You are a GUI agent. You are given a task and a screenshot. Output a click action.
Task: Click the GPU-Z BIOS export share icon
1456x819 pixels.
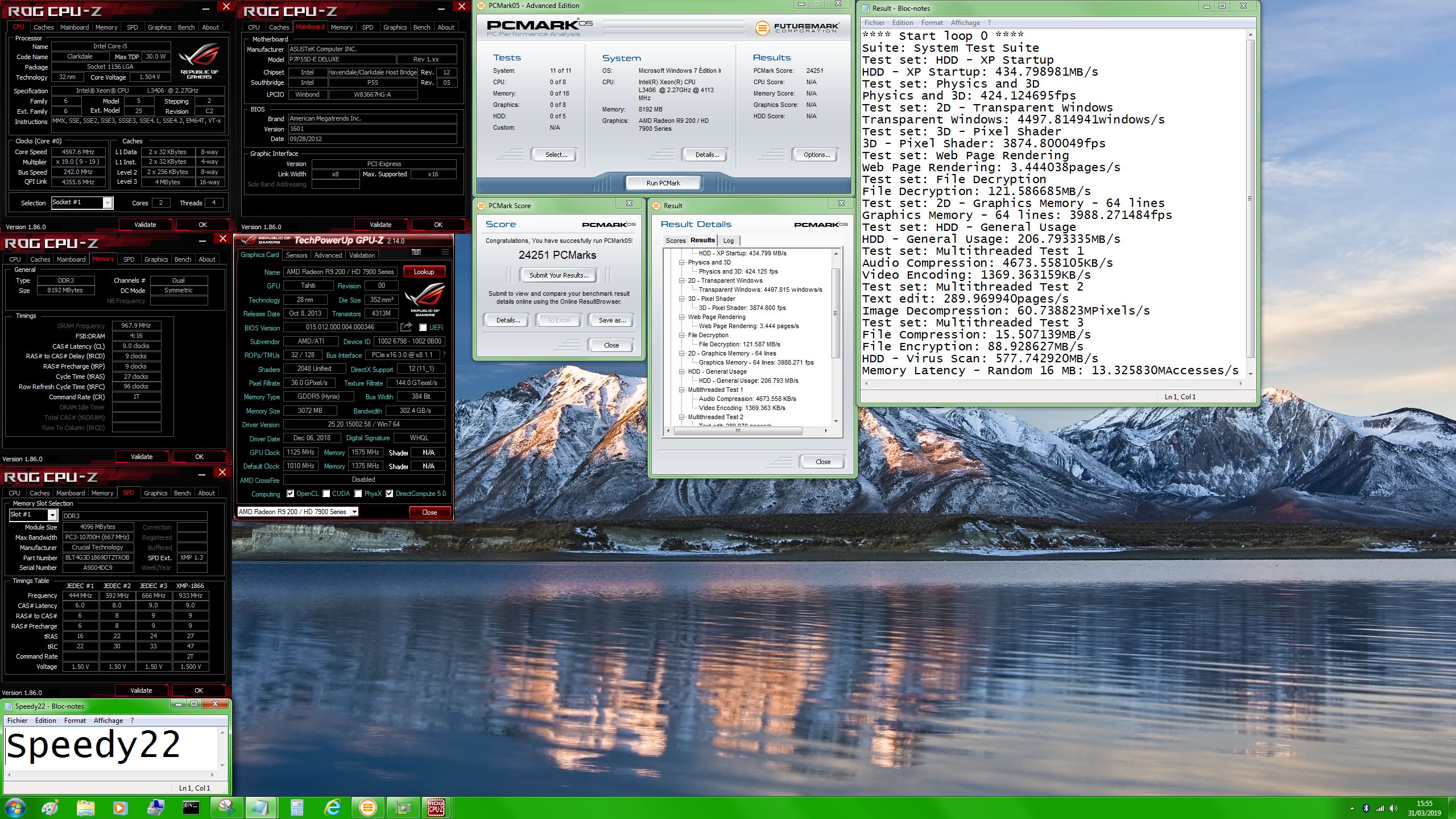[406, 327]
